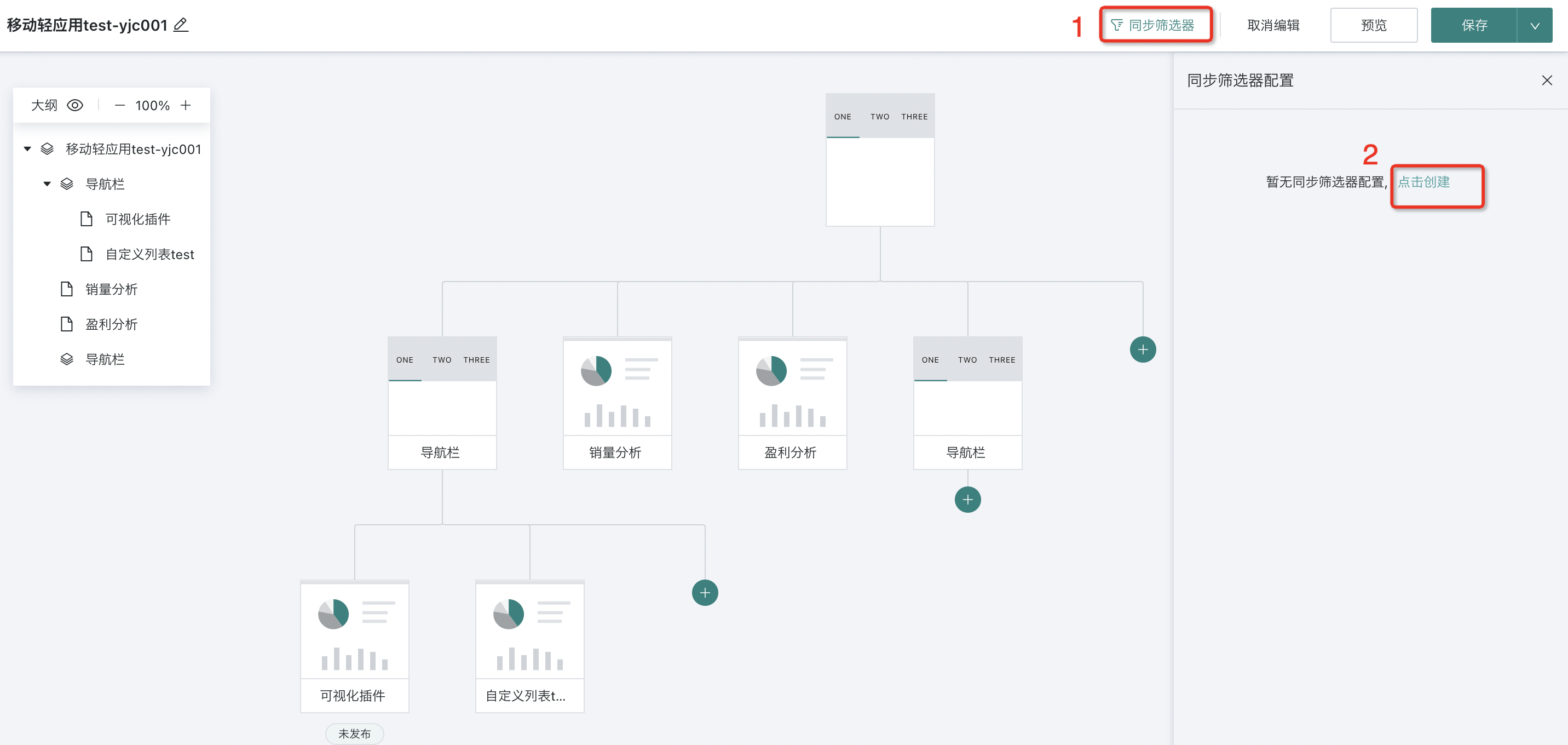1568x745 pixels.
Task: Collapse the 移动轻应用test-yjc001 tree root
Action: (x=27, y=148)
